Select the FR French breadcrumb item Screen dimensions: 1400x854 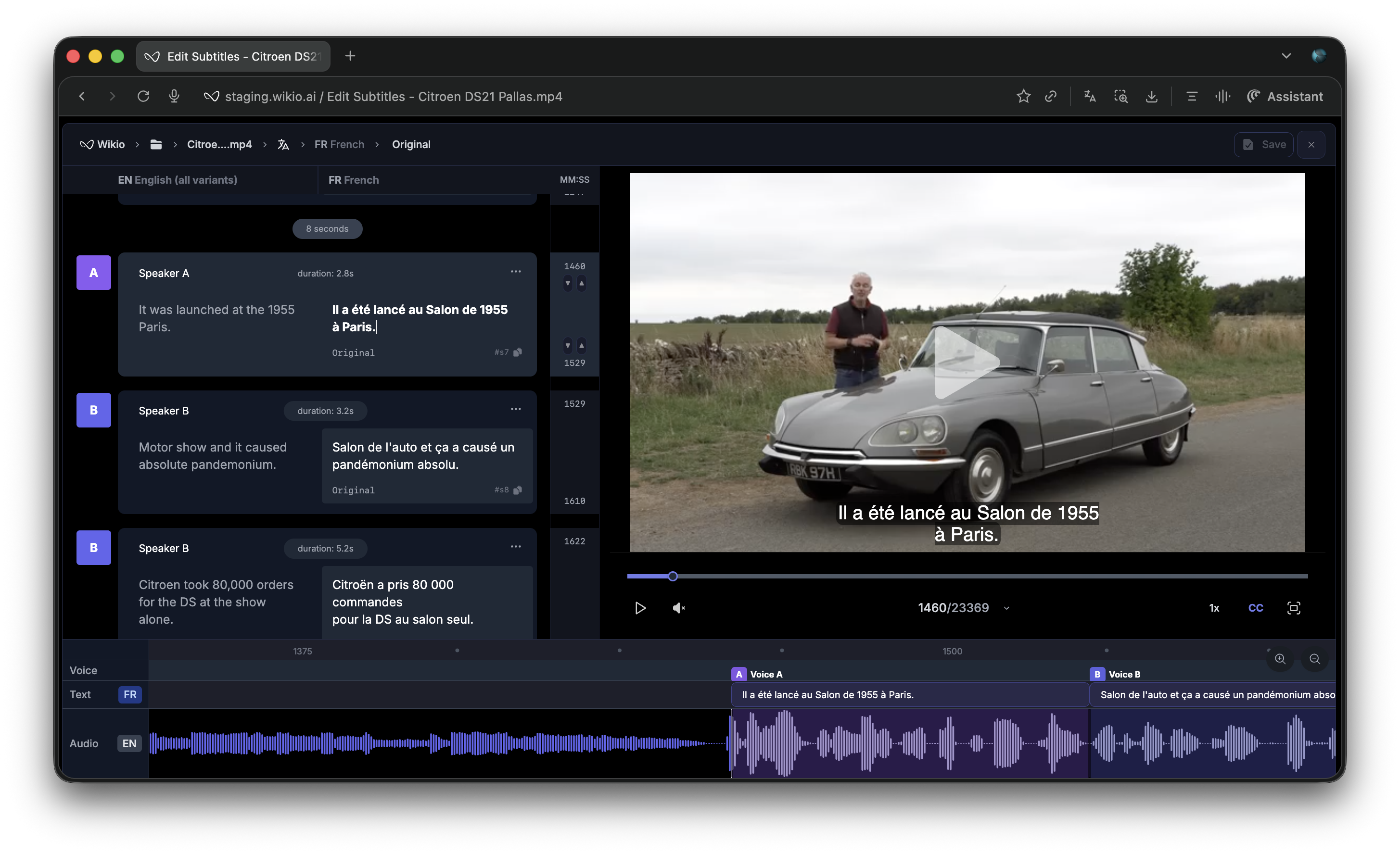coord(339,144)
